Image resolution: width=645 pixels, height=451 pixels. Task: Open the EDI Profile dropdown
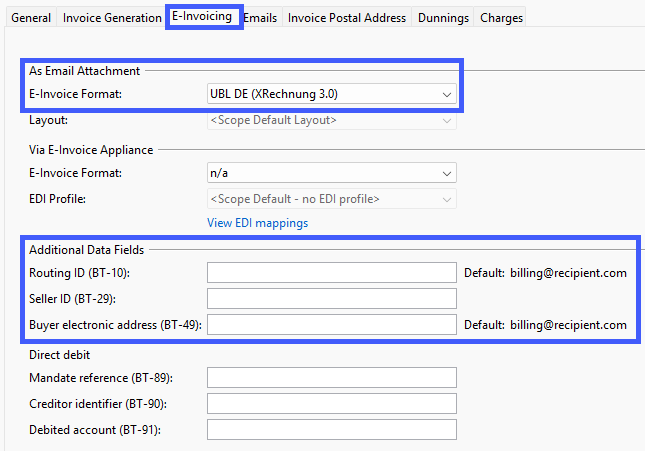point(331,199)
